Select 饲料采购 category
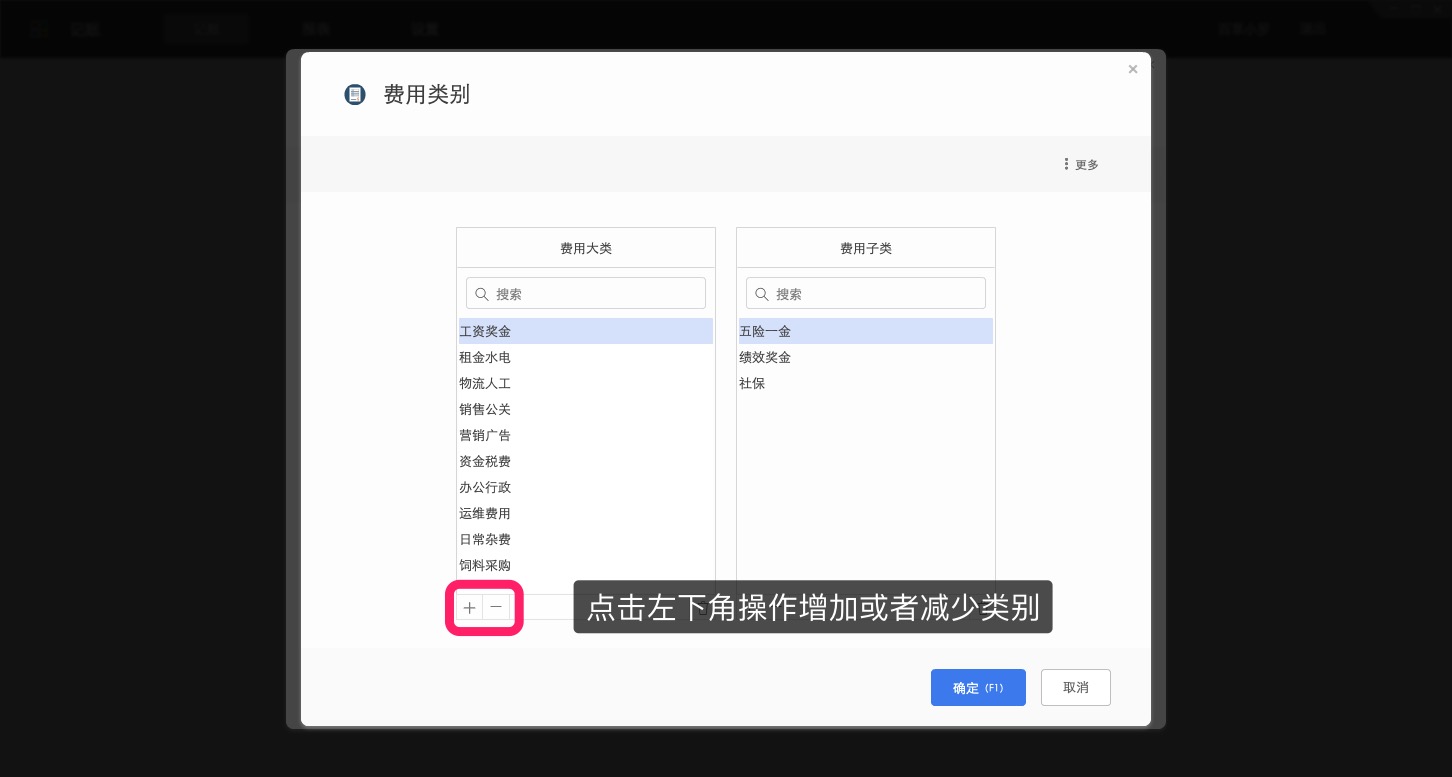 point(586,565)
